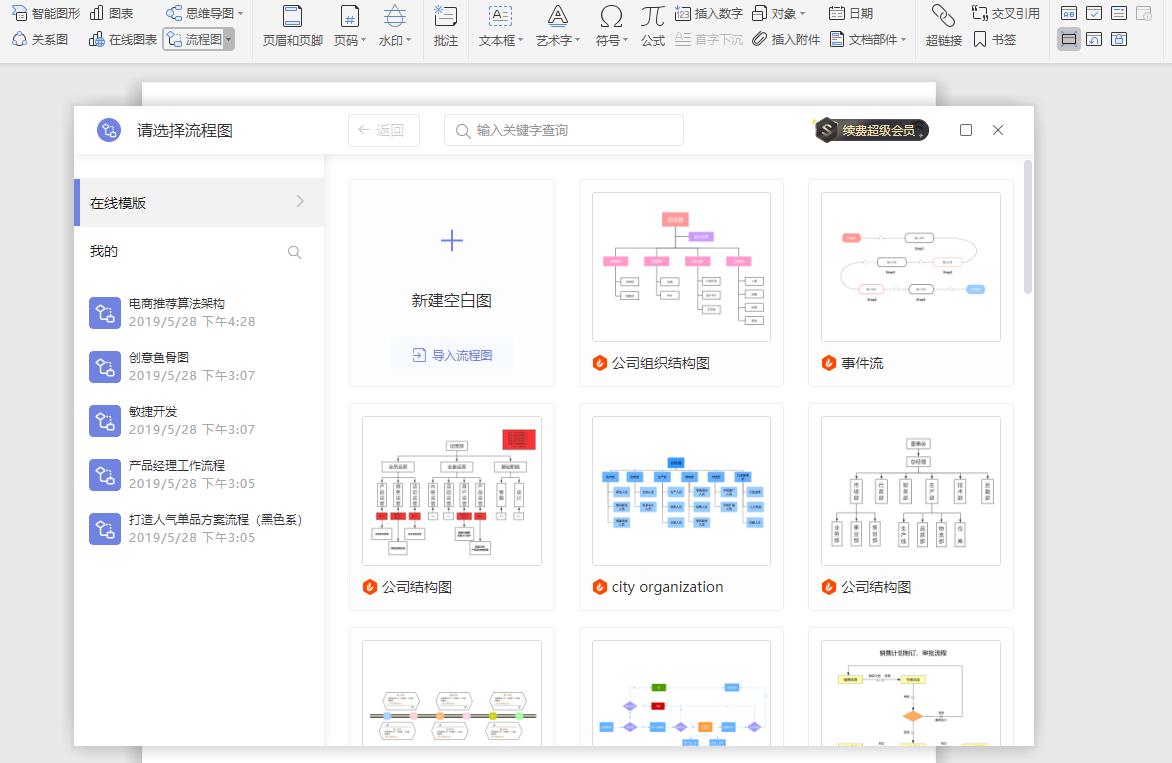The width and height of the screenshot is (1172, 763).
Task: Insert a Hyperlink (超链接)
Action: (943, 25)
